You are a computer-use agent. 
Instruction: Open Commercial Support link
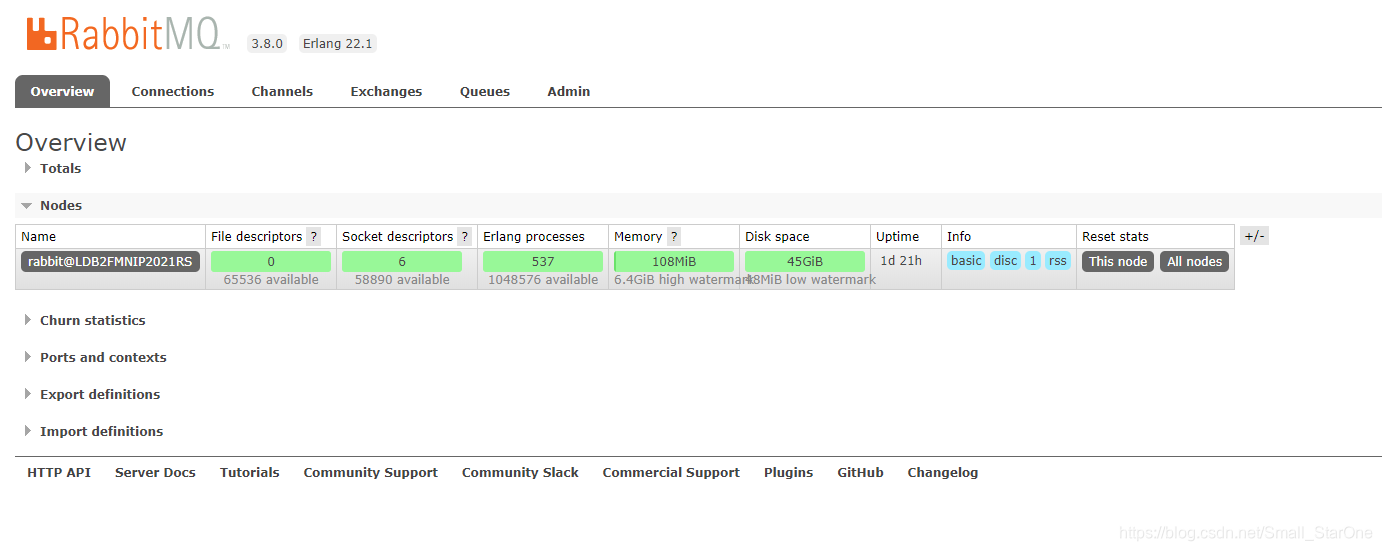671,472
